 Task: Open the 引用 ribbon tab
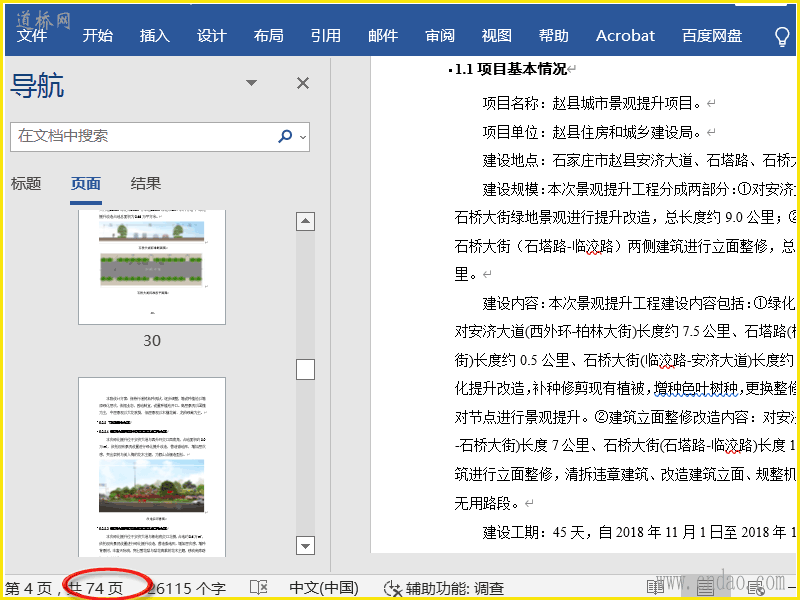326,36
